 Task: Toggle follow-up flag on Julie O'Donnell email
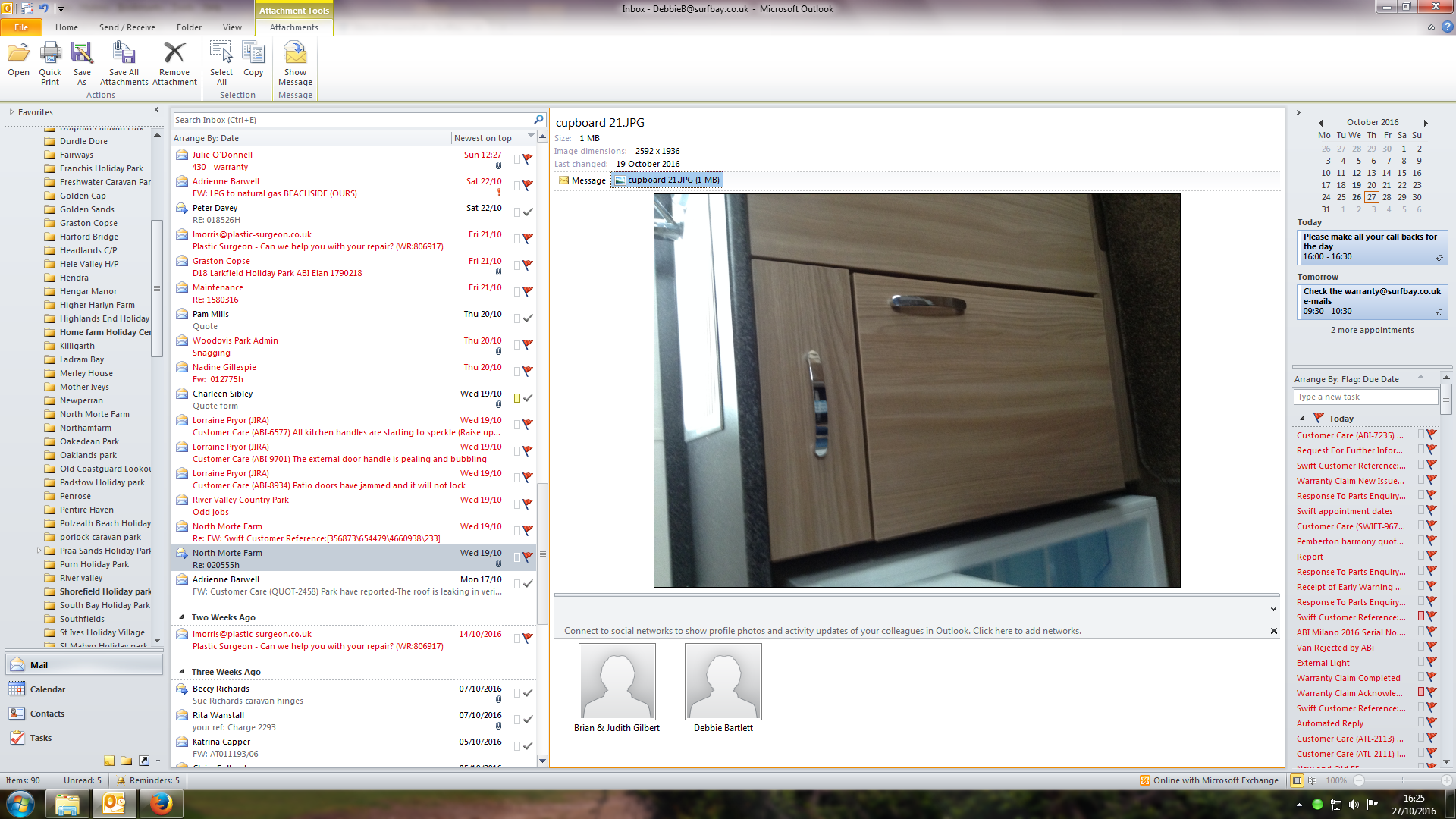pyautogui.click(x=528, y=158)
